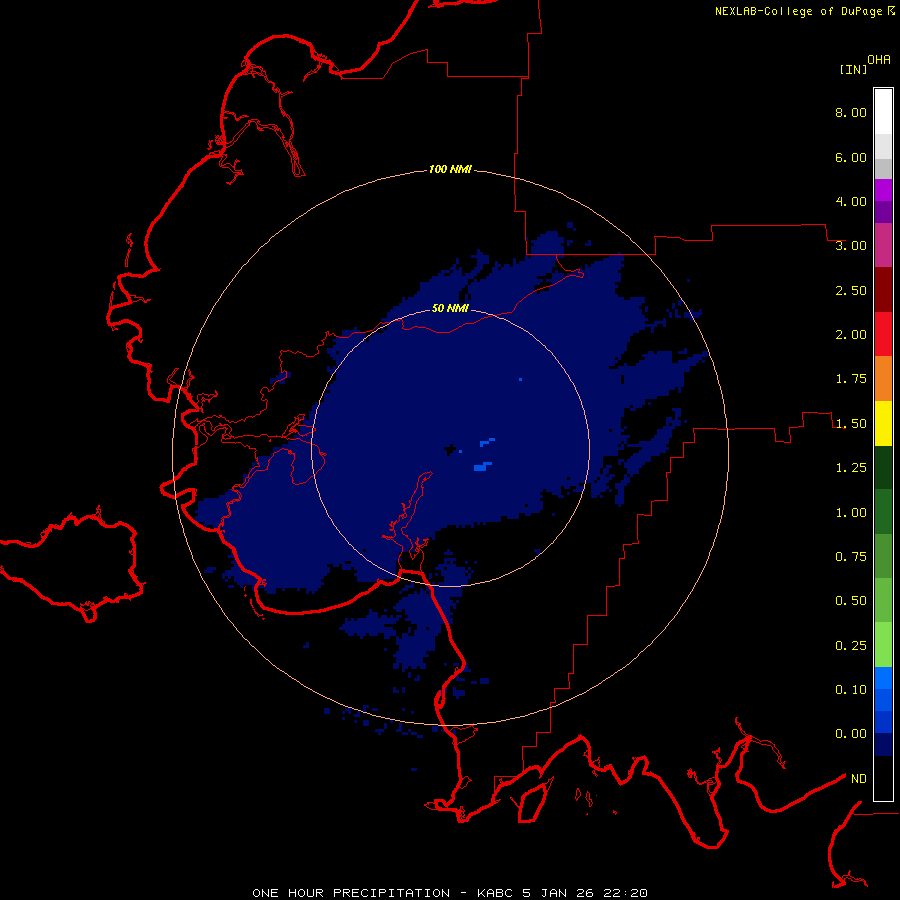Pick the white swatch at top of legend
The image size is (900, 900).
click(883, 111)
